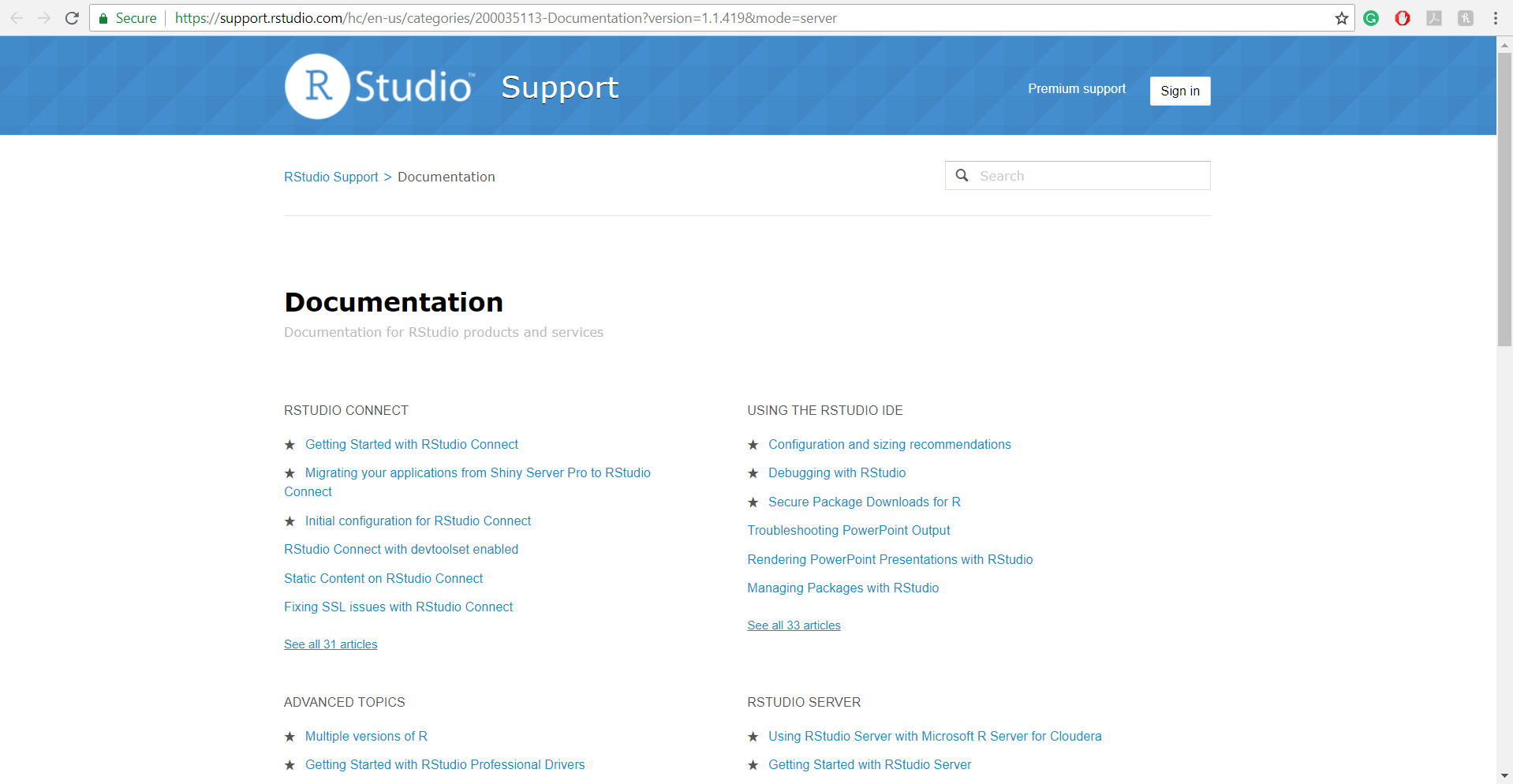The height and width of the screenshot is (784, 1513).
Task: Click the search magnifier icon
Action: point(962,175)
